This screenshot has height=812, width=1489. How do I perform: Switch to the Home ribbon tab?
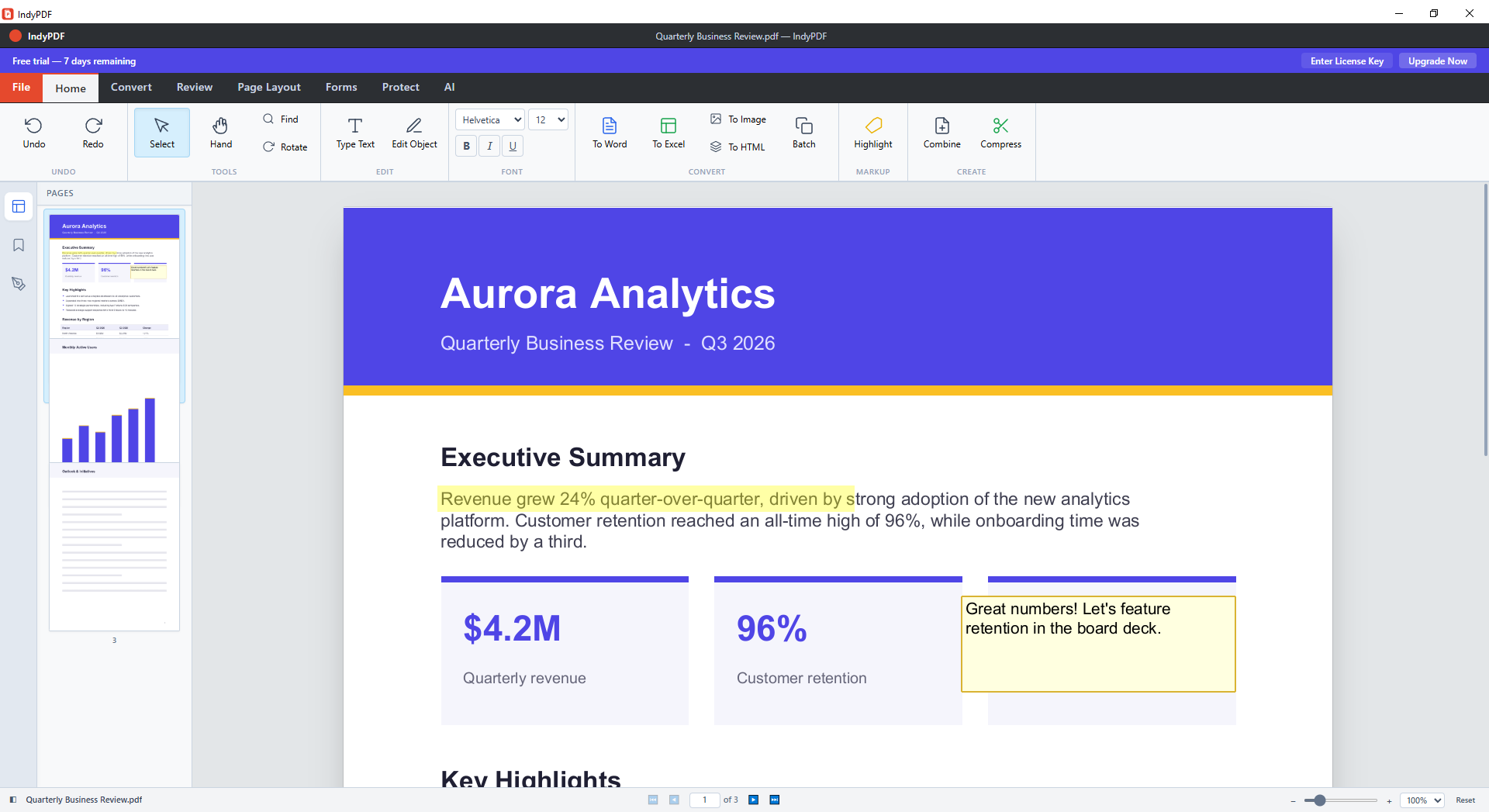[x=71, y=88]
